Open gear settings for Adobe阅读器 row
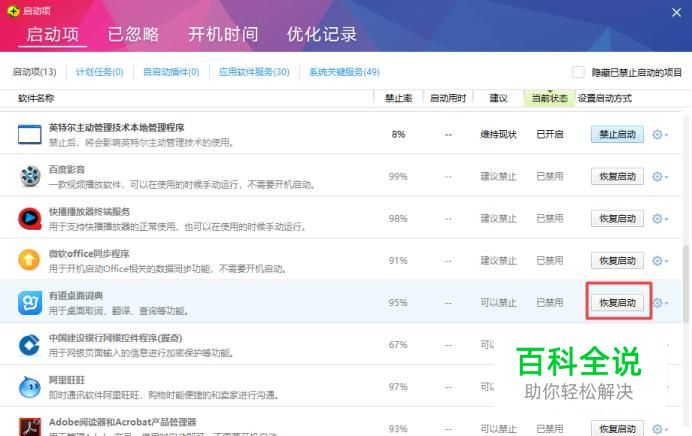The height and width of the screenshot is (436, 692). point(659,428)
